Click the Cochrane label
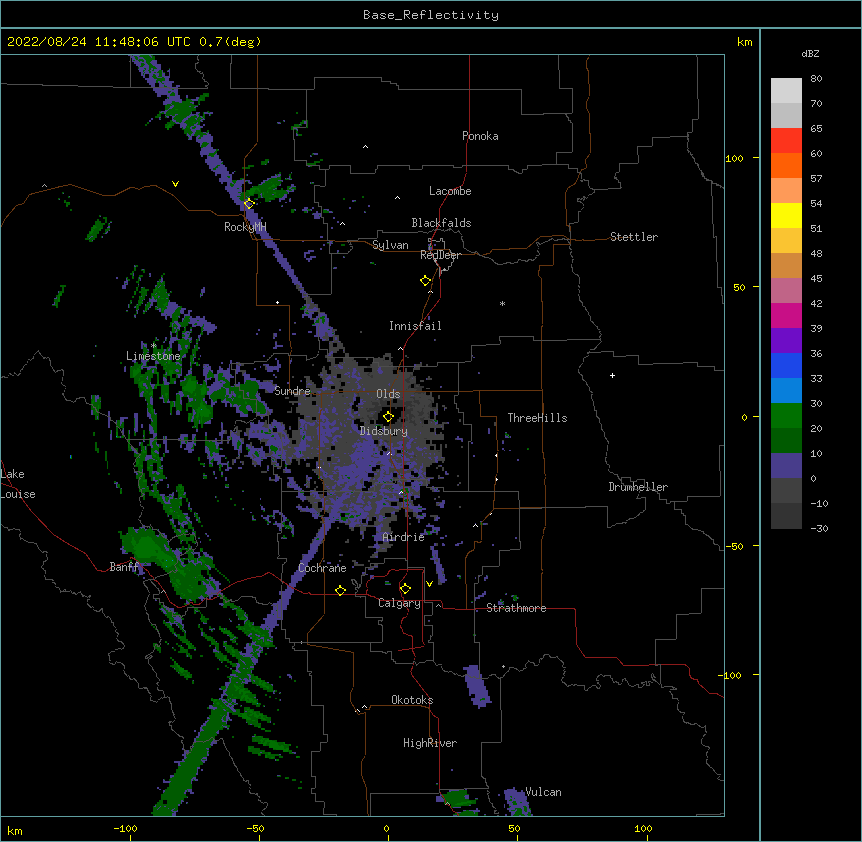862x842 pixels. tap(322, 568)
